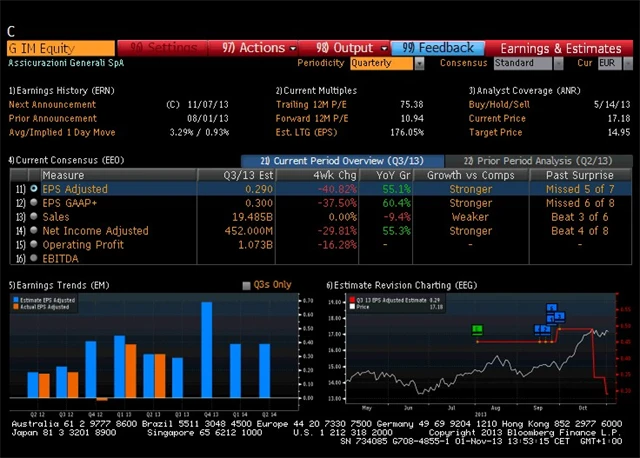Click the topmost blue marker on revision chart
The width and height of the screenshot is (640, 458).
click(552, 309)
